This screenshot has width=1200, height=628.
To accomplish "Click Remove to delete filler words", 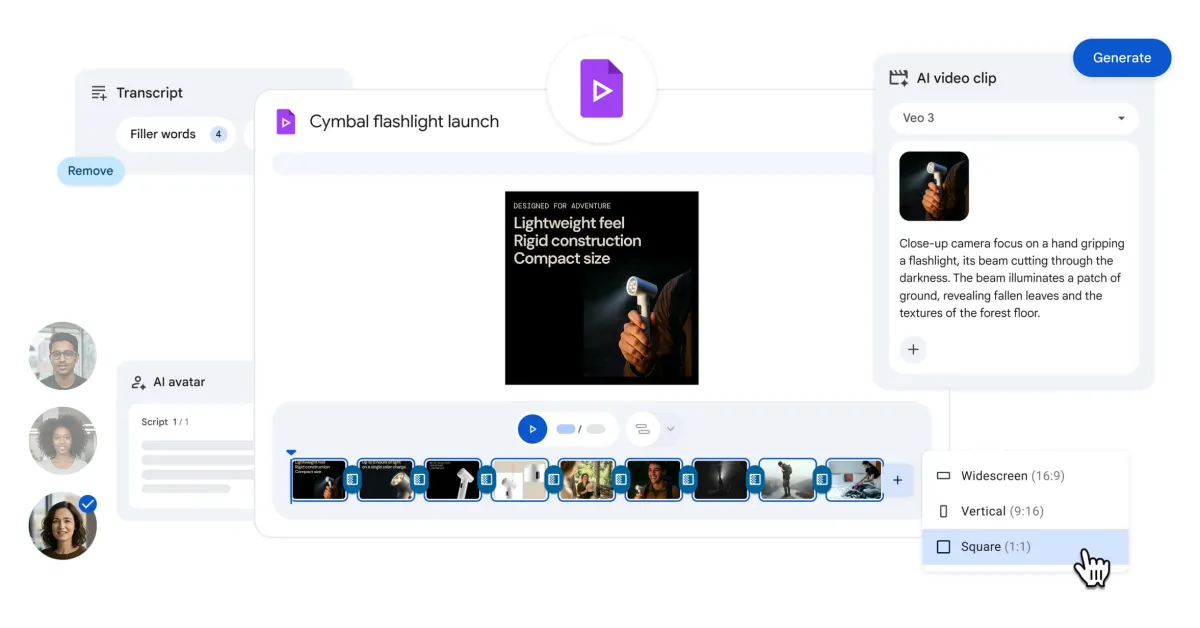I will click(90, 170).
